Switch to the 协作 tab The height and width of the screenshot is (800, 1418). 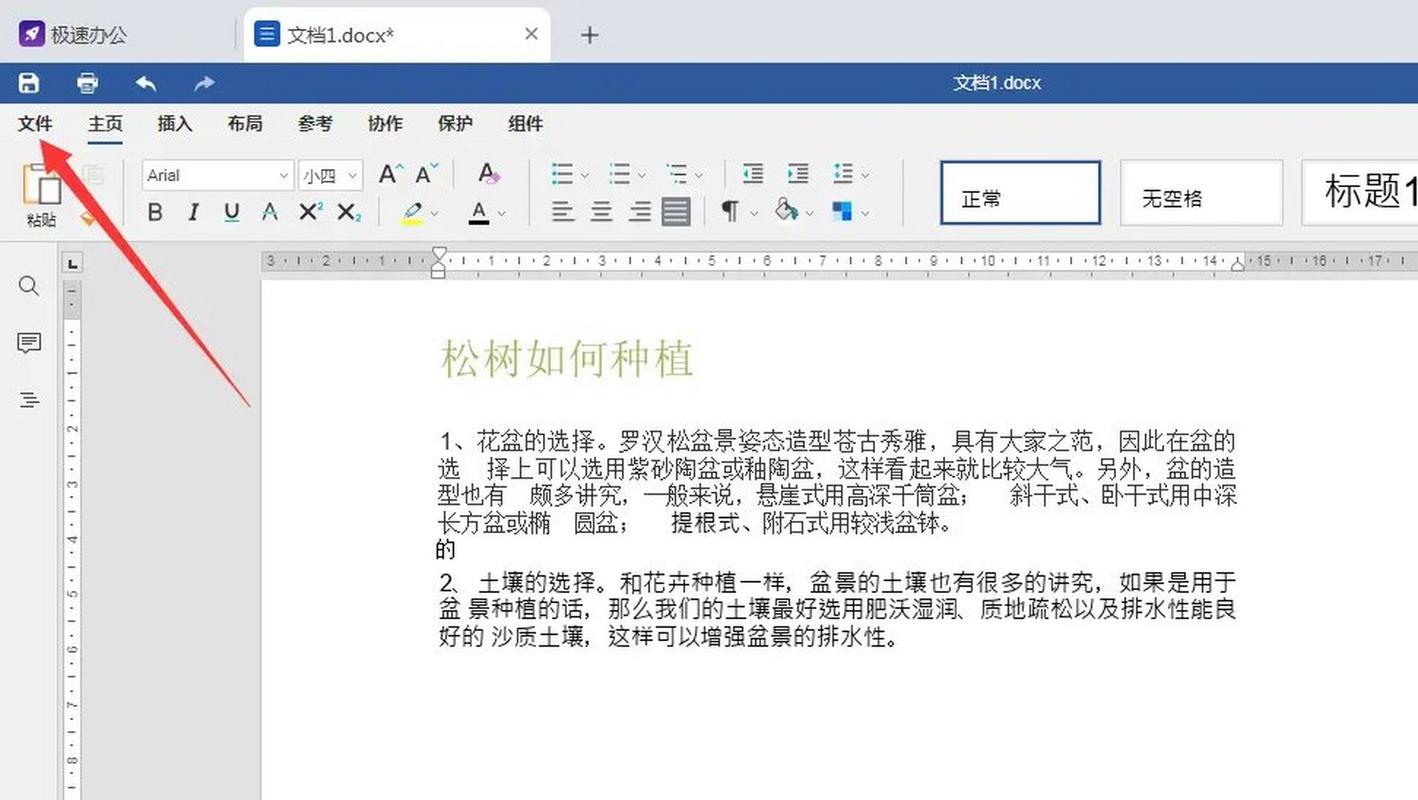[x=385, y=124]
